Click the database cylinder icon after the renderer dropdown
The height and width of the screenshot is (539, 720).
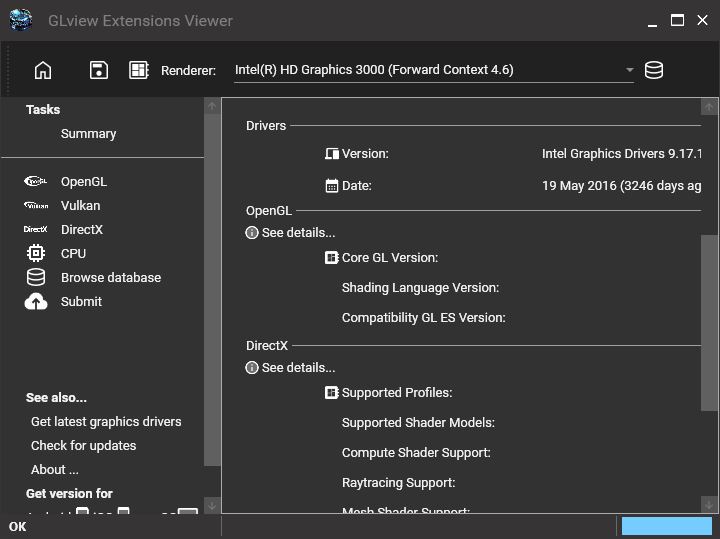click(x=653, y=70)
